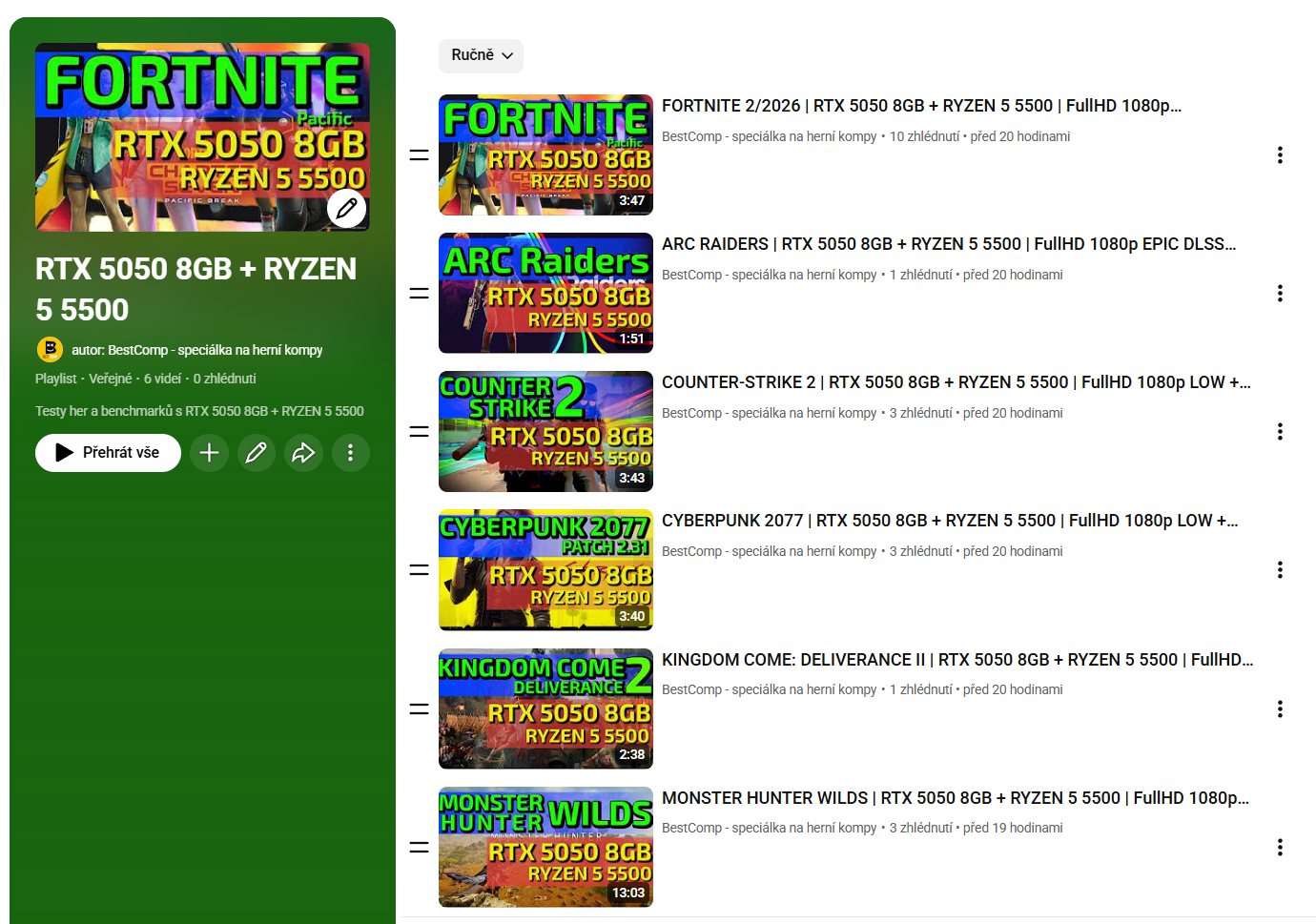Grab the reorder handle for COUNTER-STRIKE 2 video
The width and height of the screenshot is (1316, 924).
tap(419, 431)
